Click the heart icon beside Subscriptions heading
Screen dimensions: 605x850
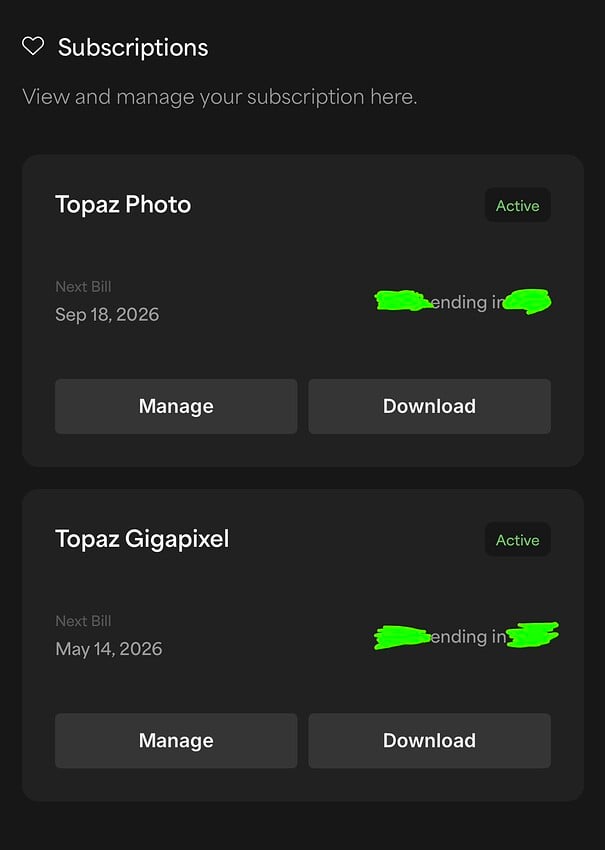33,46
